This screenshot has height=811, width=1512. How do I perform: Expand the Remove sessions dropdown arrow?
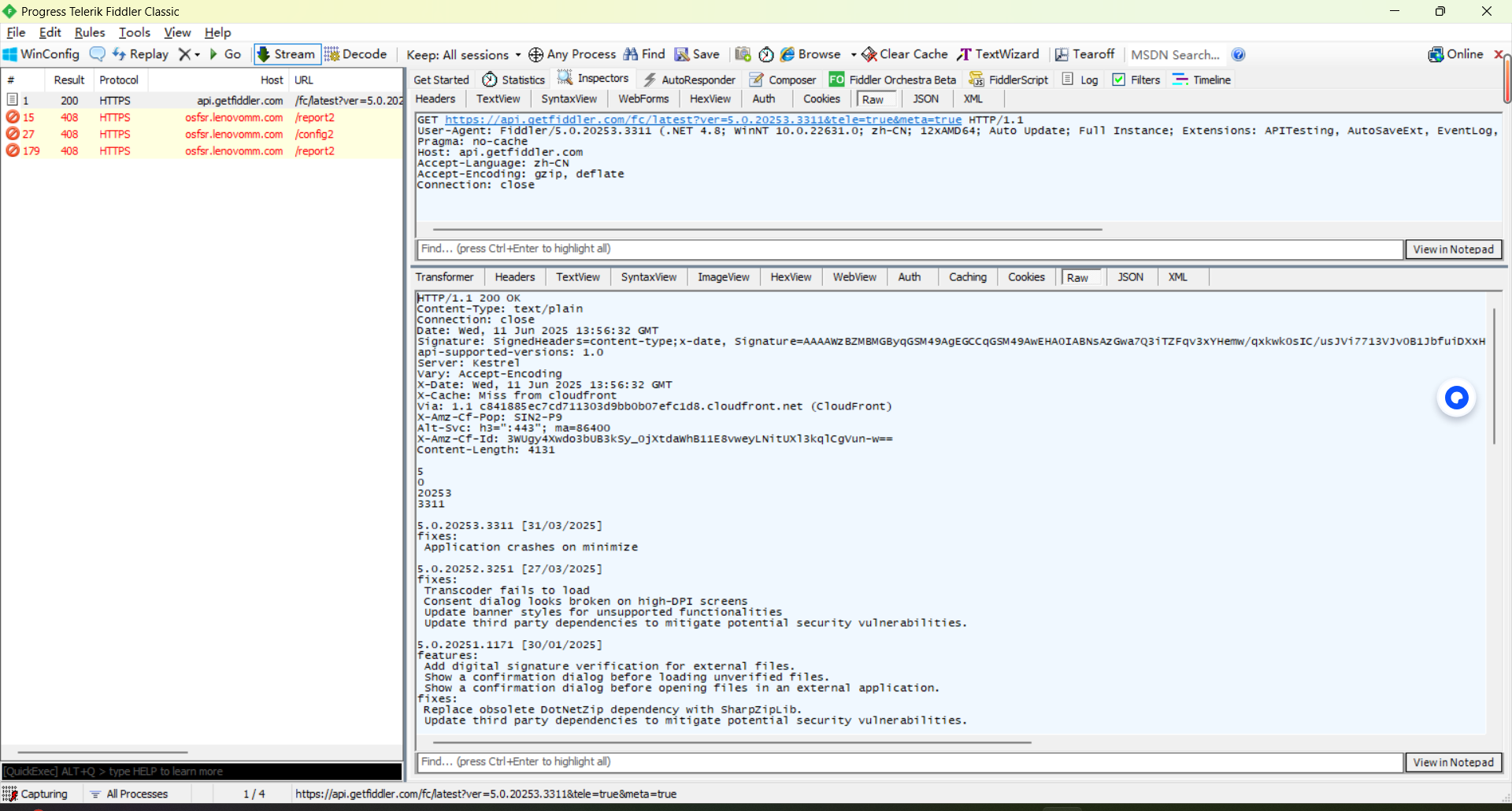pyautogui.click(x=198, y=55)
